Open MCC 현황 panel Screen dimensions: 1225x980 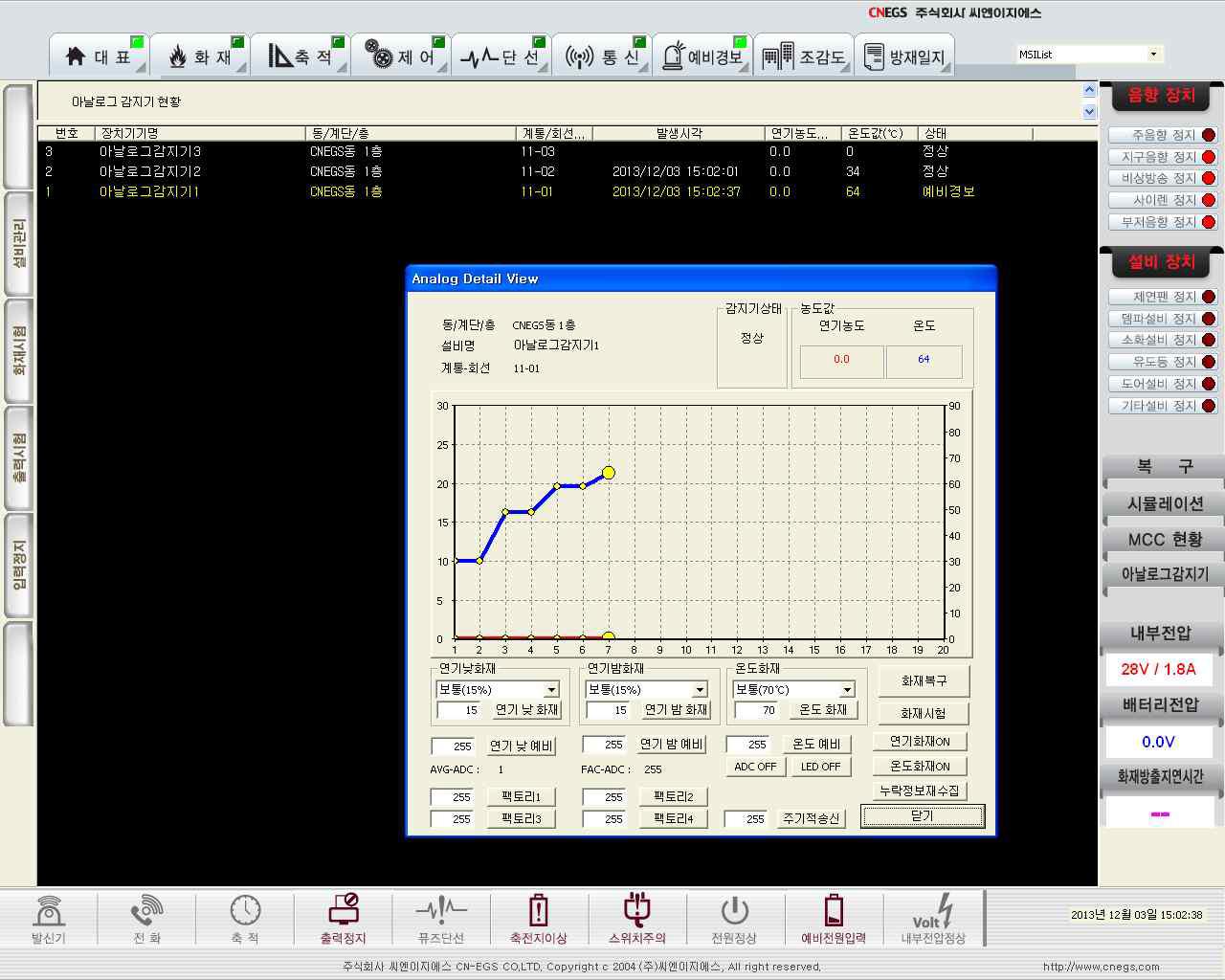(x=1163, y=540)
